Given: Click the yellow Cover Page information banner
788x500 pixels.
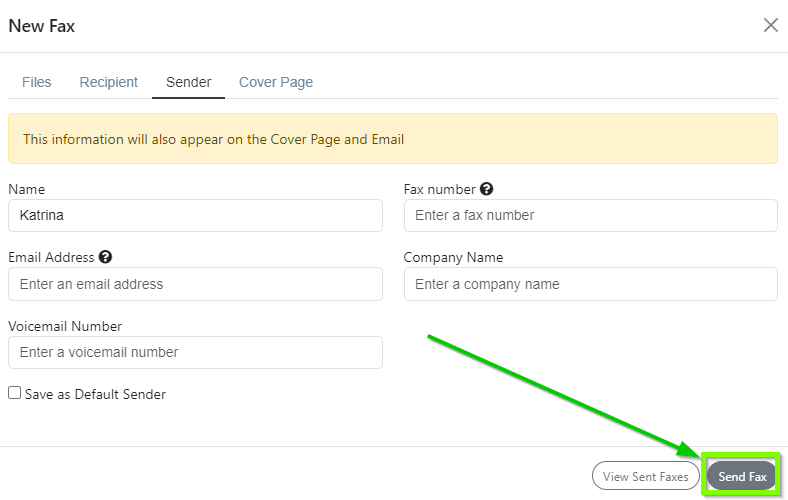Looking at the screenshot, I should 392,139.
